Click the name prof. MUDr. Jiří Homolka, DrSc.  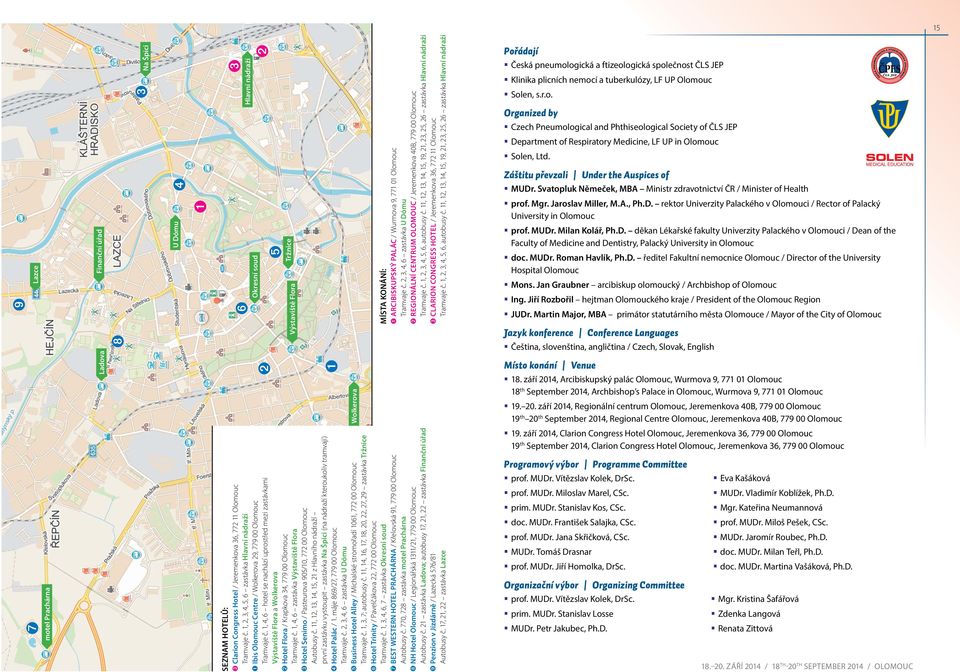click(x=568, y=566)
